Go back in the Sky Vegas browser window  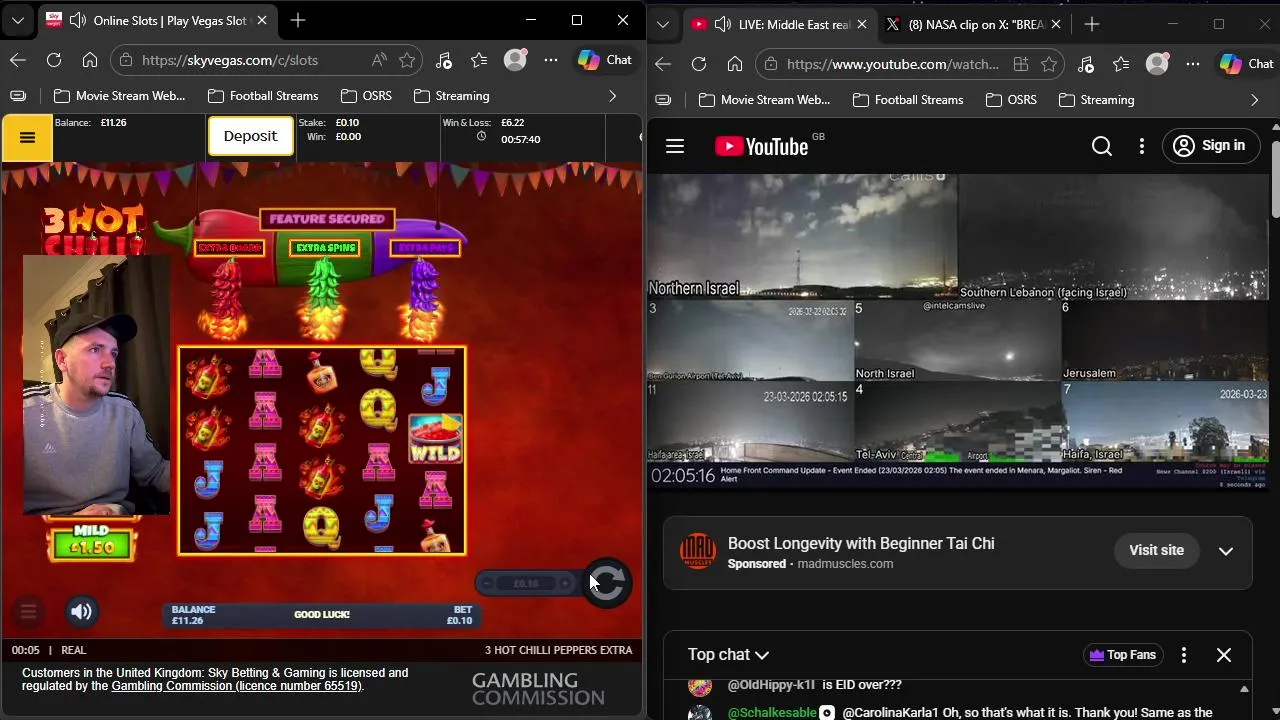18,60
